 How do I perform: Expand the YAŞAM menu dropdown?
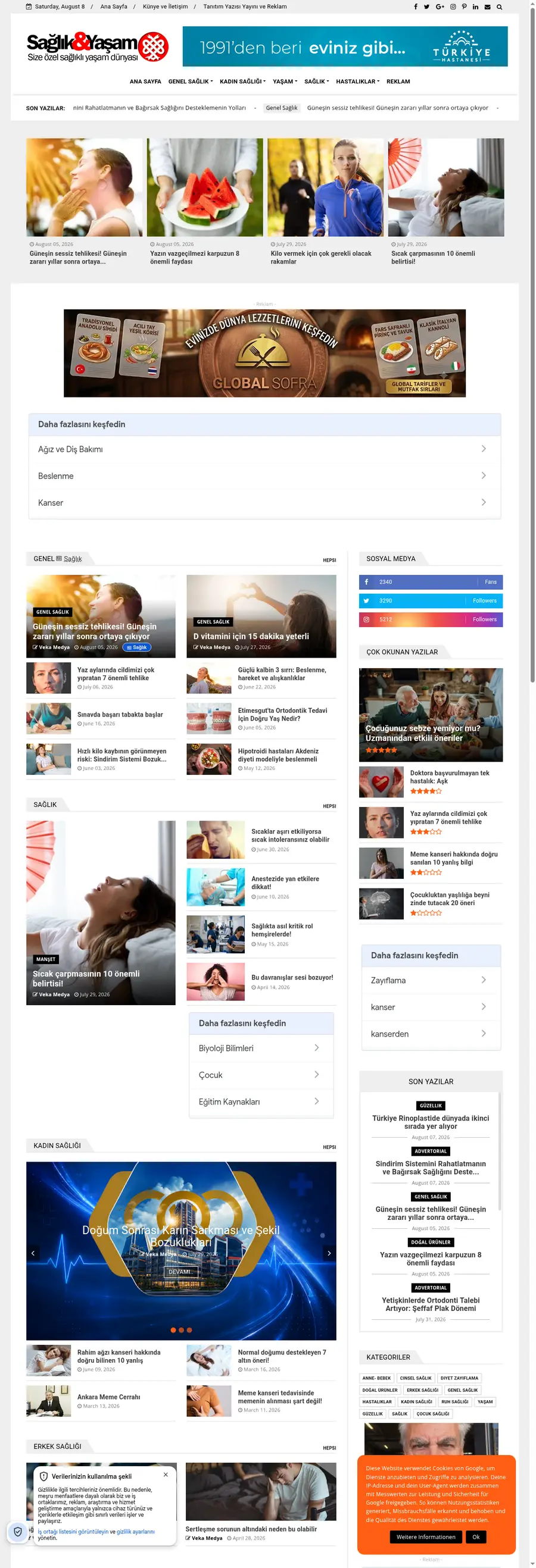285,82
